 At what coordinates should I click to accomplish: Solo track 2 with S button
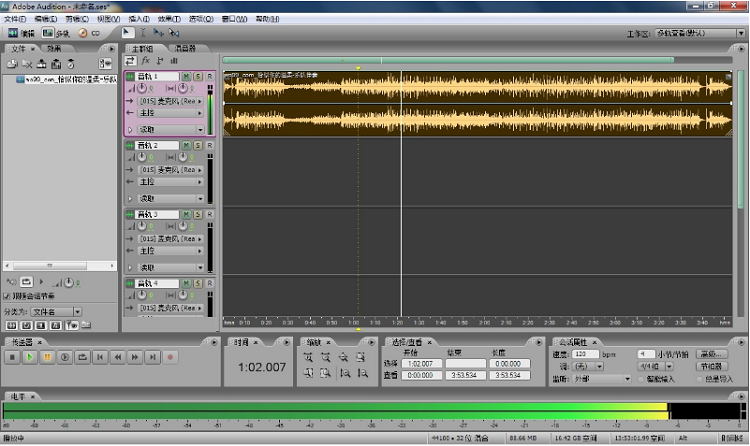click(x=198, y=145)
